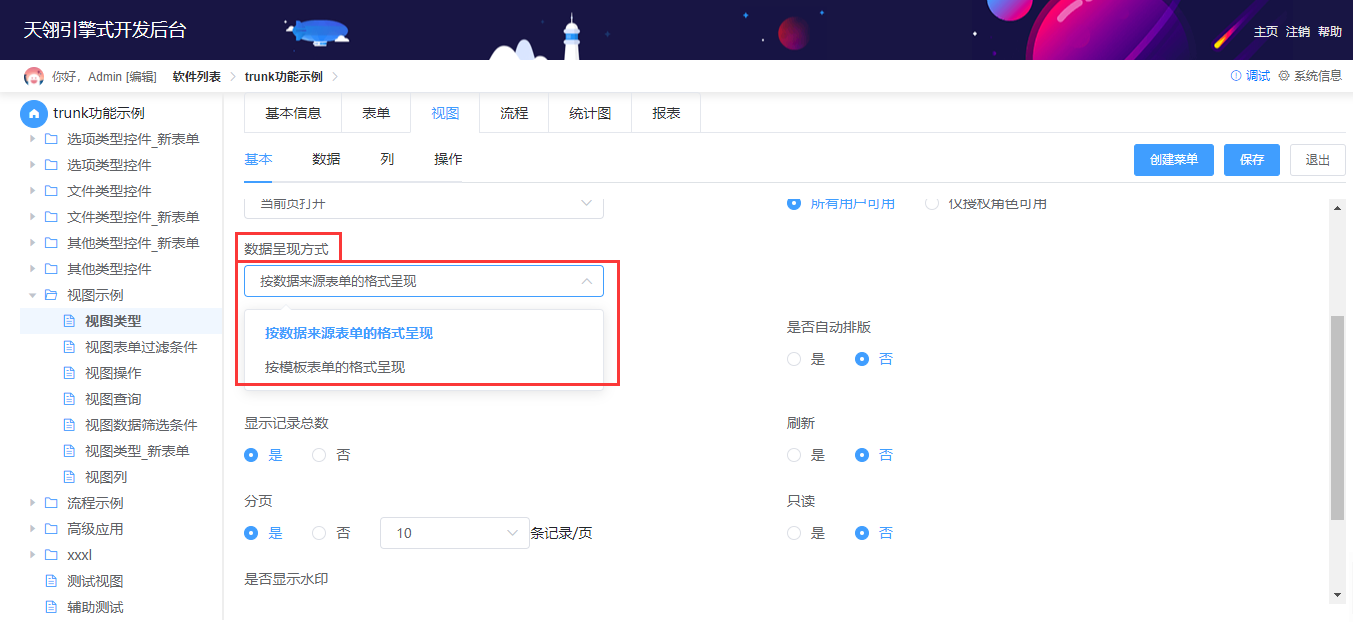Switch to the 报表 tab

point(666,113)
